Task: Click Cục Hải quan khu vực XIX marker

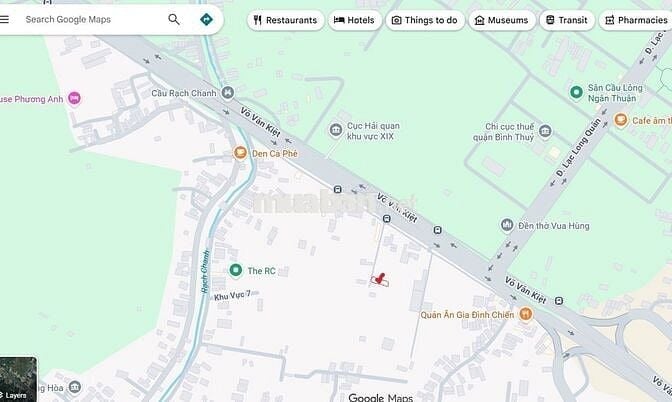Action: point(335,127)
